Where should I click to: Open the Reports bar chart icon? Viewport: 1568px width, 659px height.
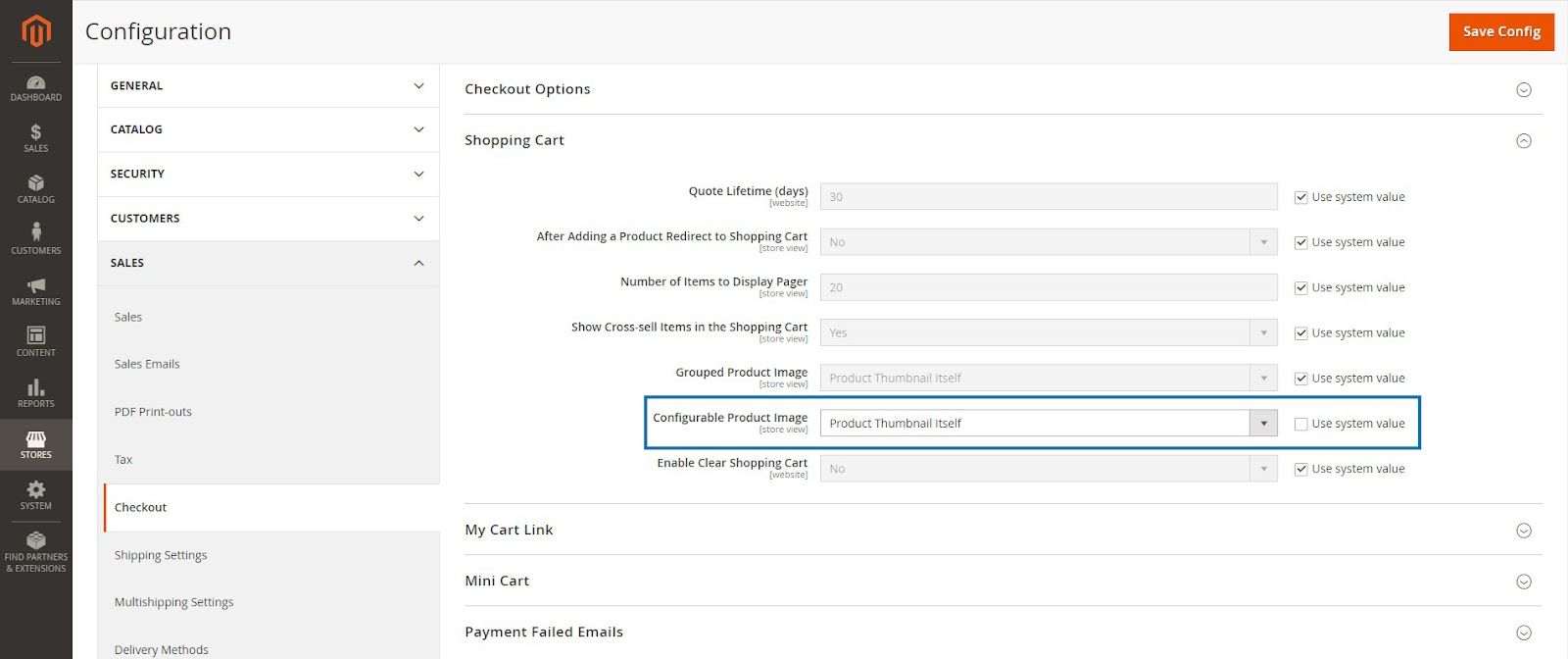36,394
